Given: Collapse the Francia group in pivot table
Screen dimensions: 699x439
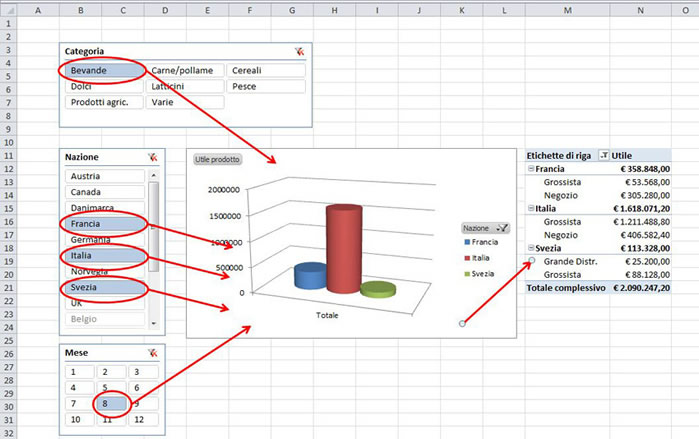Looking at the screenshot, I should [530, 169].
